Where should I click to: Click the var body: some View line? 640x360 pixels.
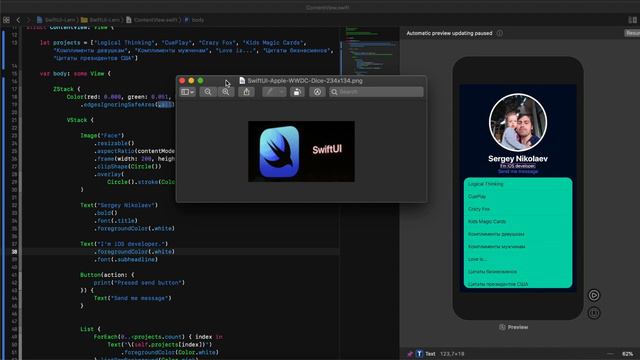pos(75,73)
